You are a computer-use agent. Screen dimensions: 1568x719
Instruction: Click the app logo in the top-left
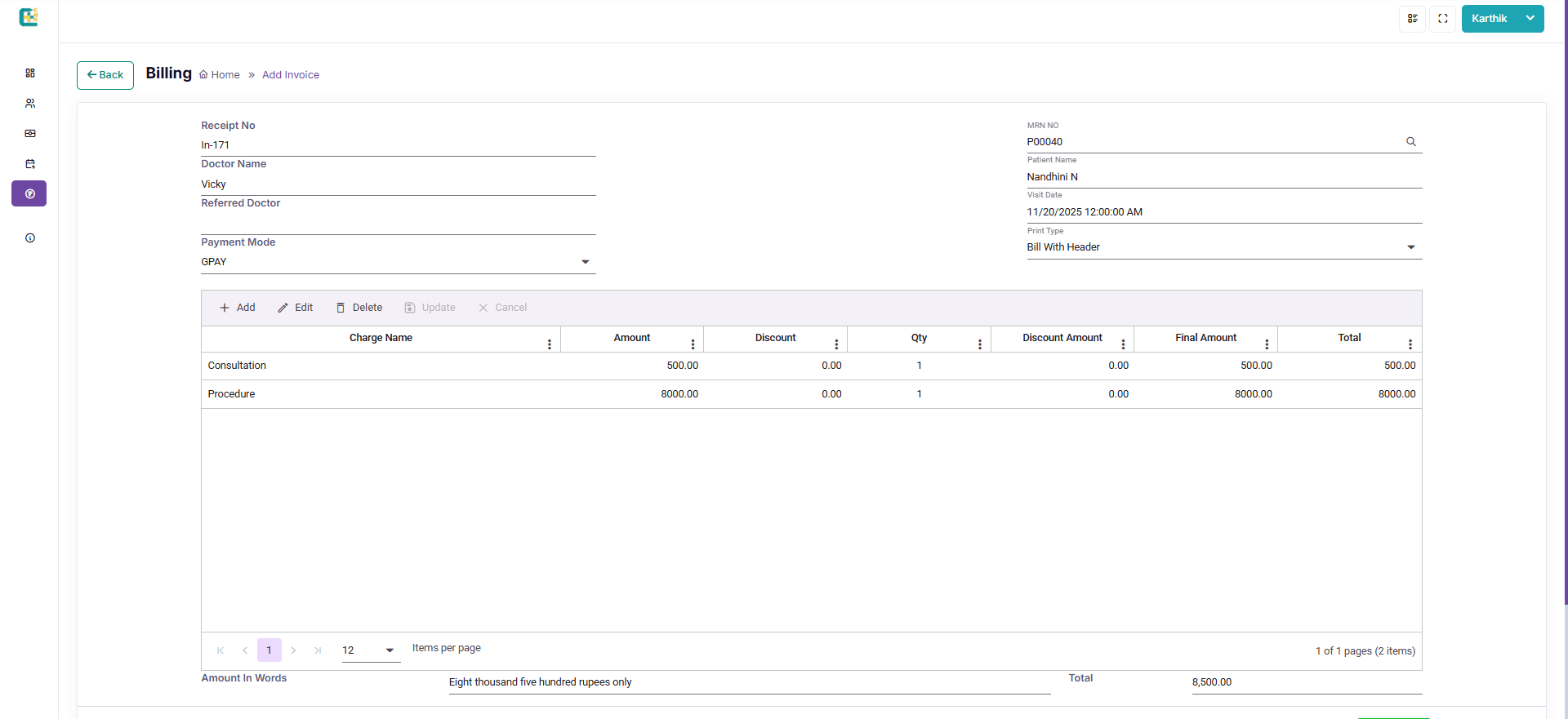click(x=29, y=17)
